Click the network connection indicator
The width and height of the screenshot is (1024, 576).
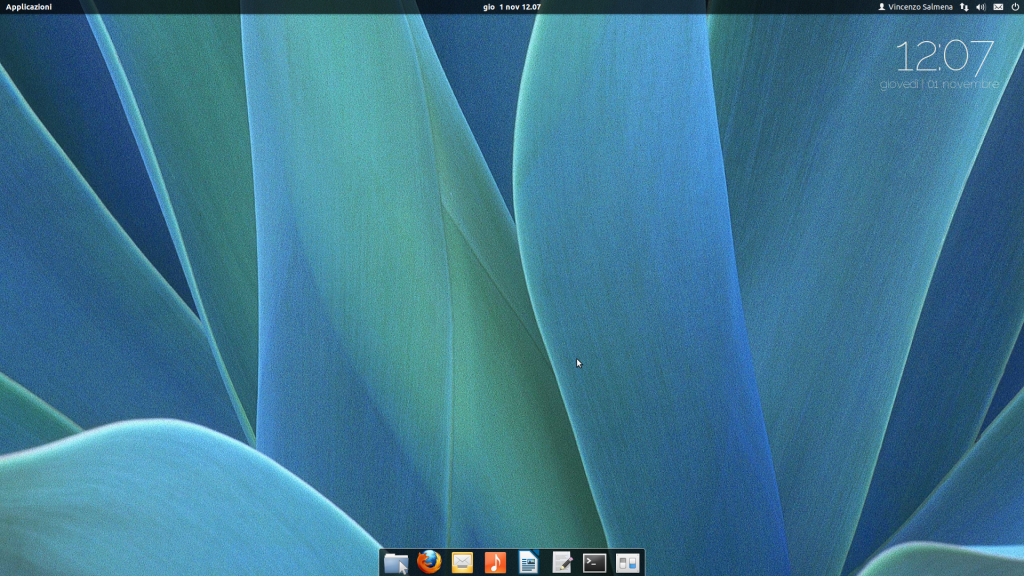tap(964, 7)
